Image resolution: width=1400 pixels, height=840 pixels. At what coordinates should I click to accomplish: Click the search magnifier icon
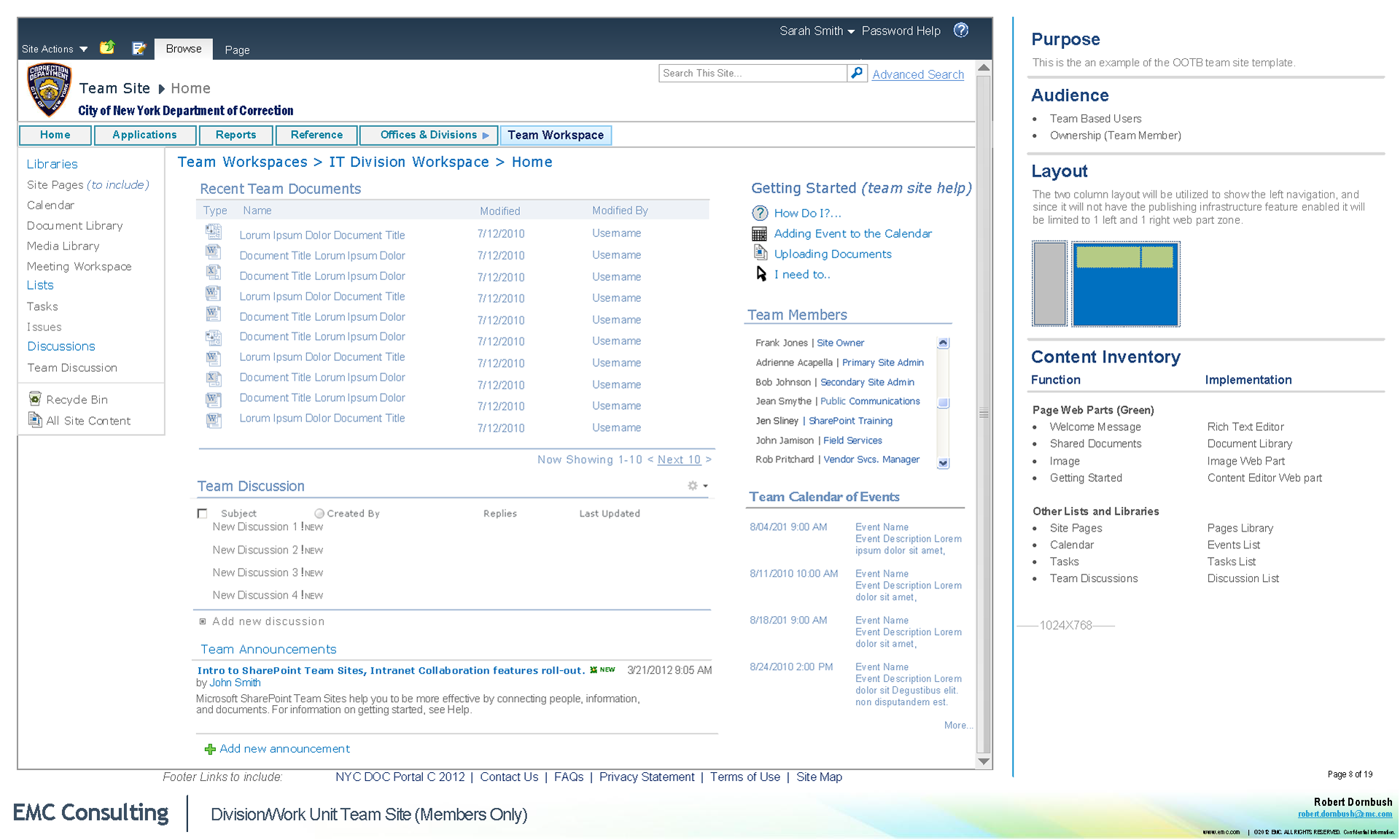pyautogui.click(x=857, y=73)
